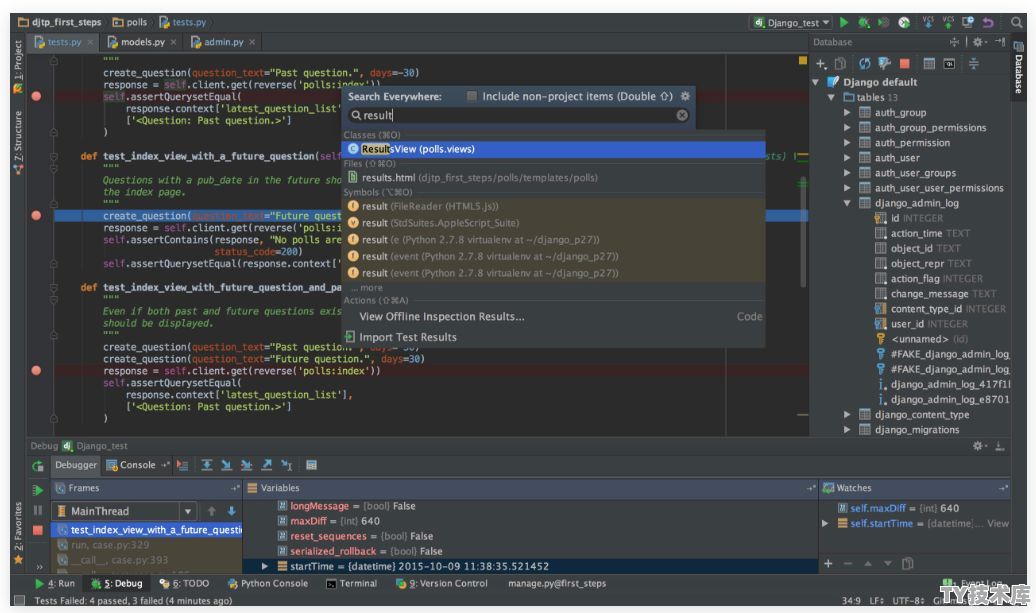This screenshot has height=613, width=1036.
Task: Click '... more' under Symbols results
Action: (367, 288)
